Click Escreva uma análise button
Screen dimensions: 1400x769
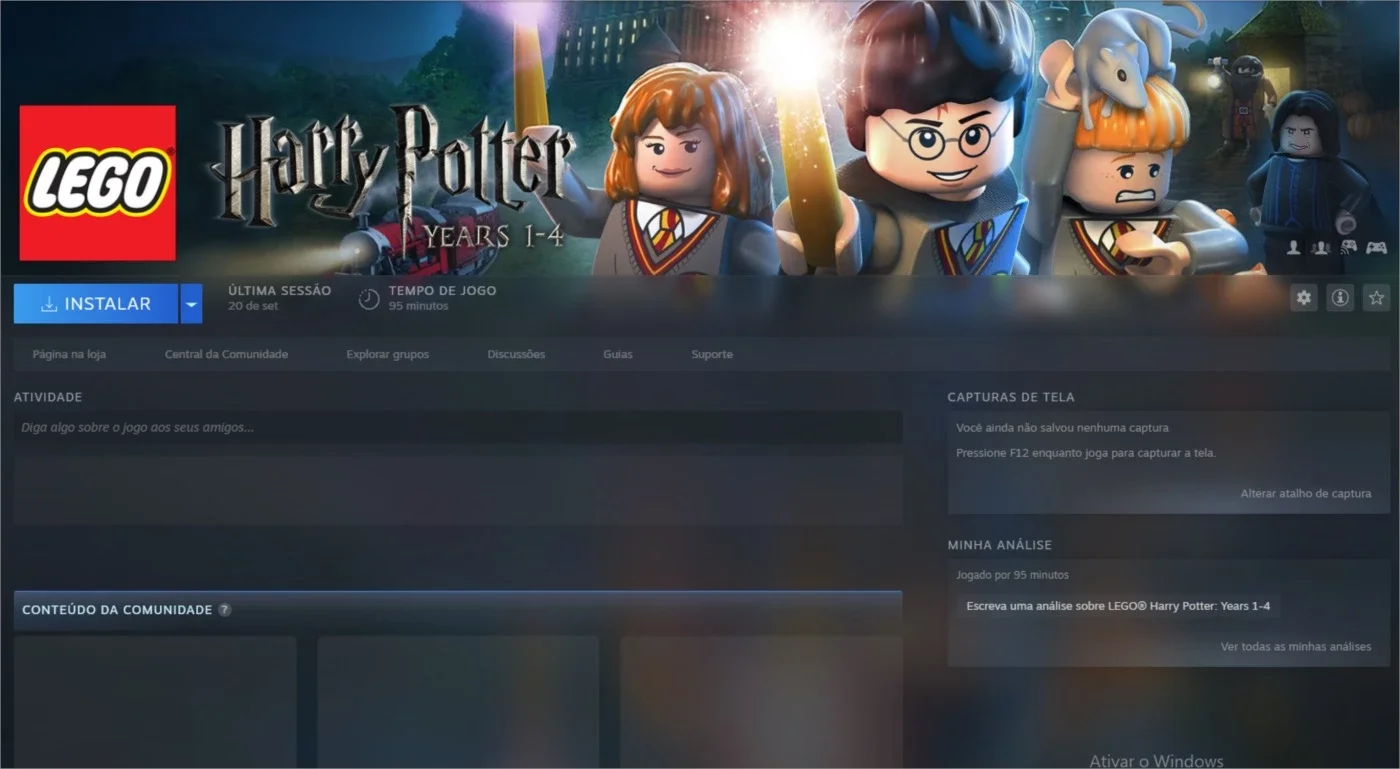(x=1118, y=606)
